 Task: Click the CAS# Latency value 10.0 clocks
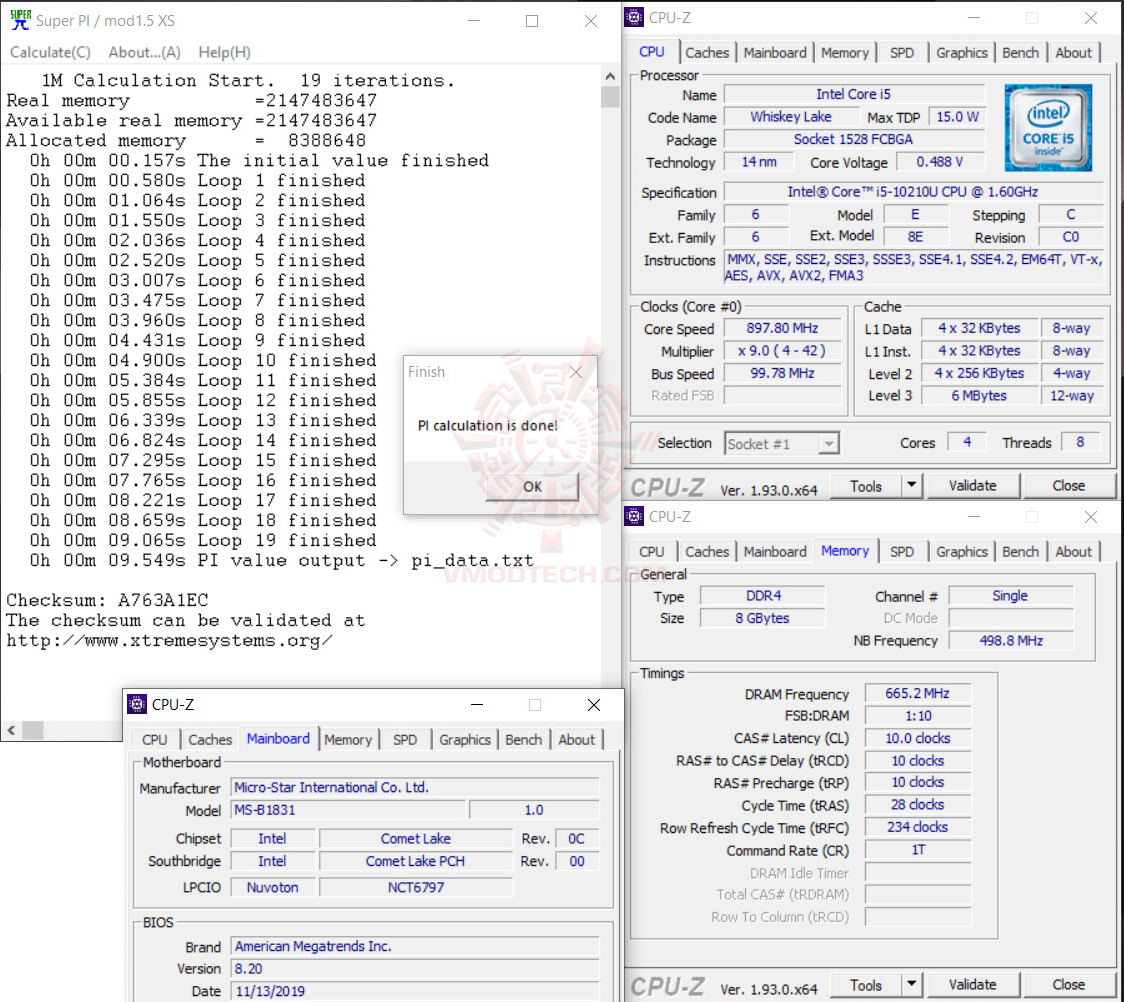coord(917,738)
